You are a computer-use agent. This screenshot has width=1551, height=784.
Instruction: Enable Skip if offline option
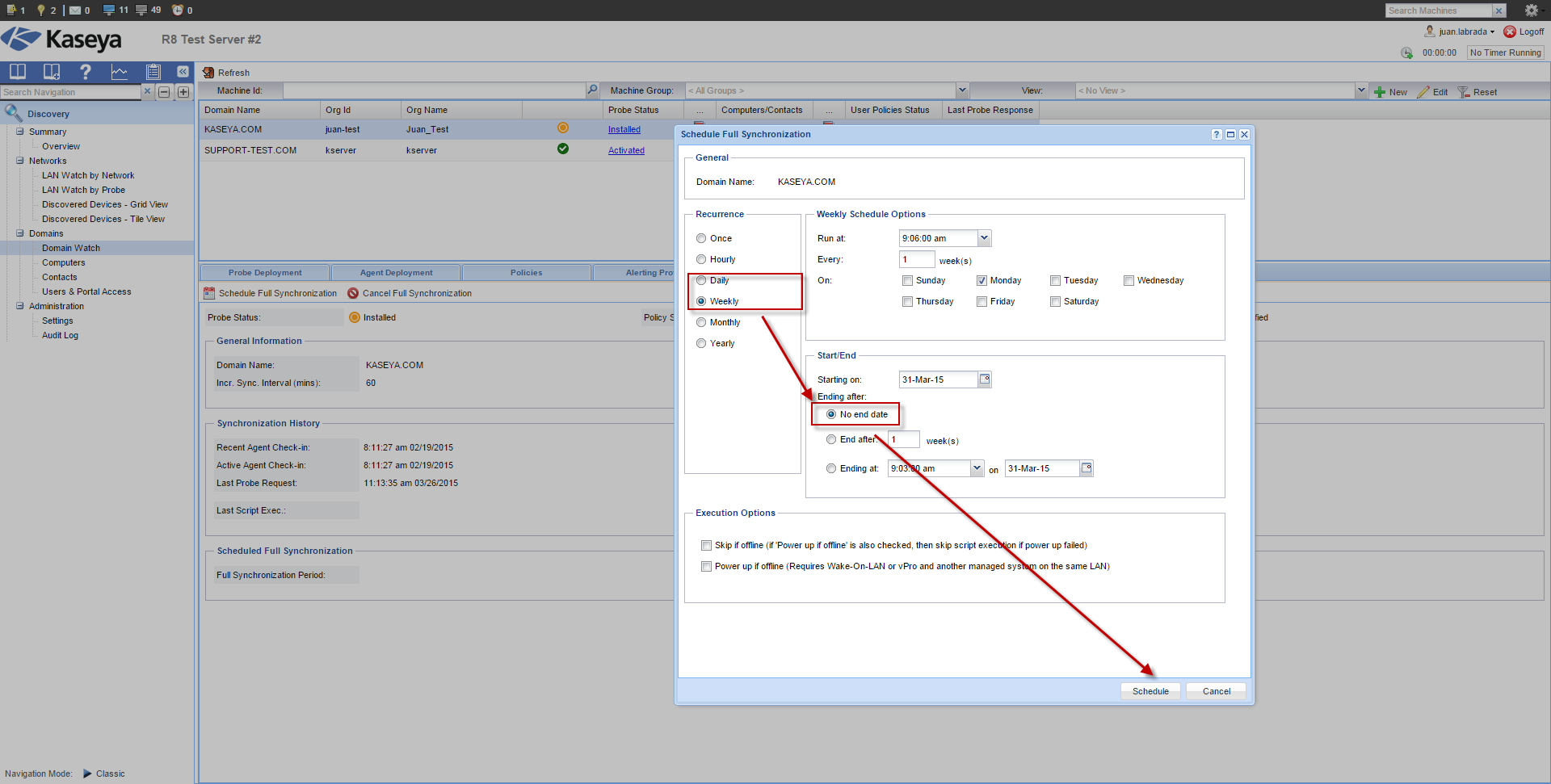click(707, 546)
